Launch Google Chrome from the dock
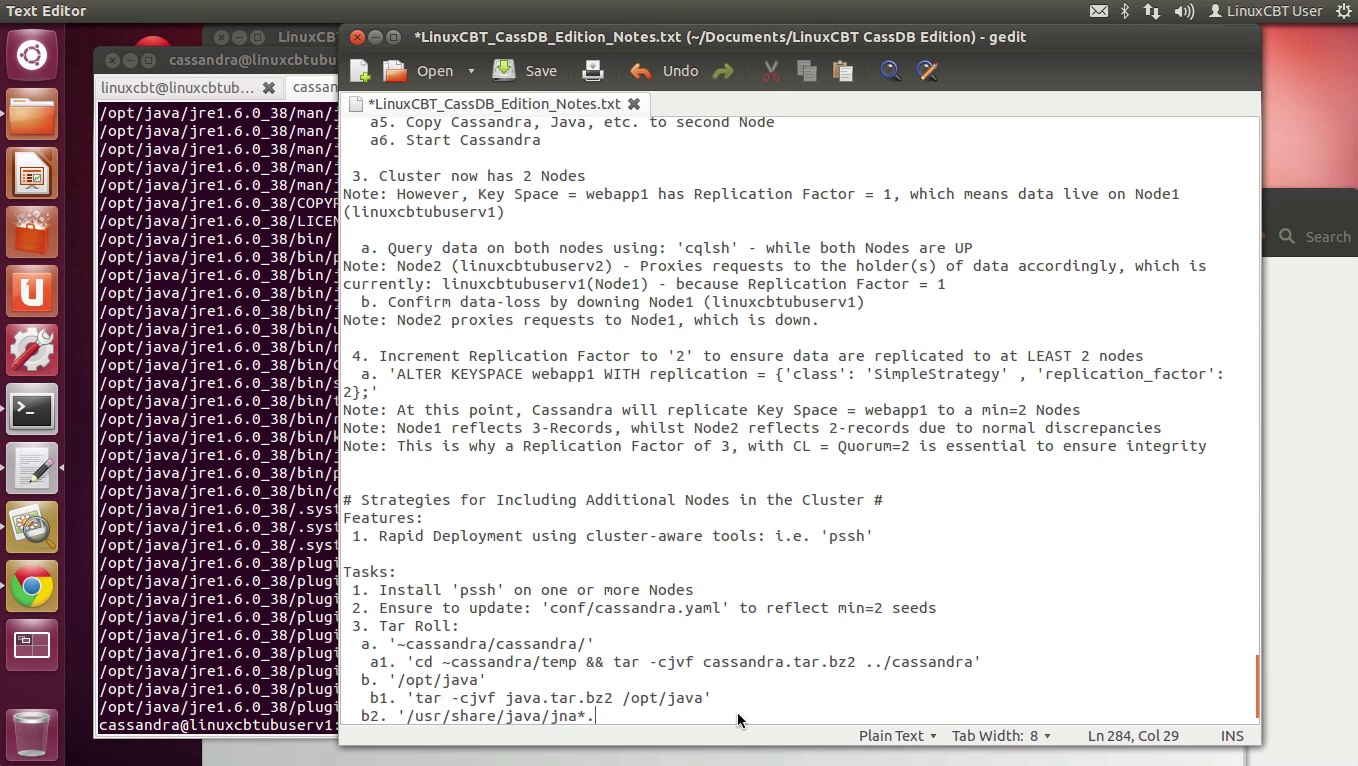Viewport: 1358px width, 766px height. (x=32, y=588)
